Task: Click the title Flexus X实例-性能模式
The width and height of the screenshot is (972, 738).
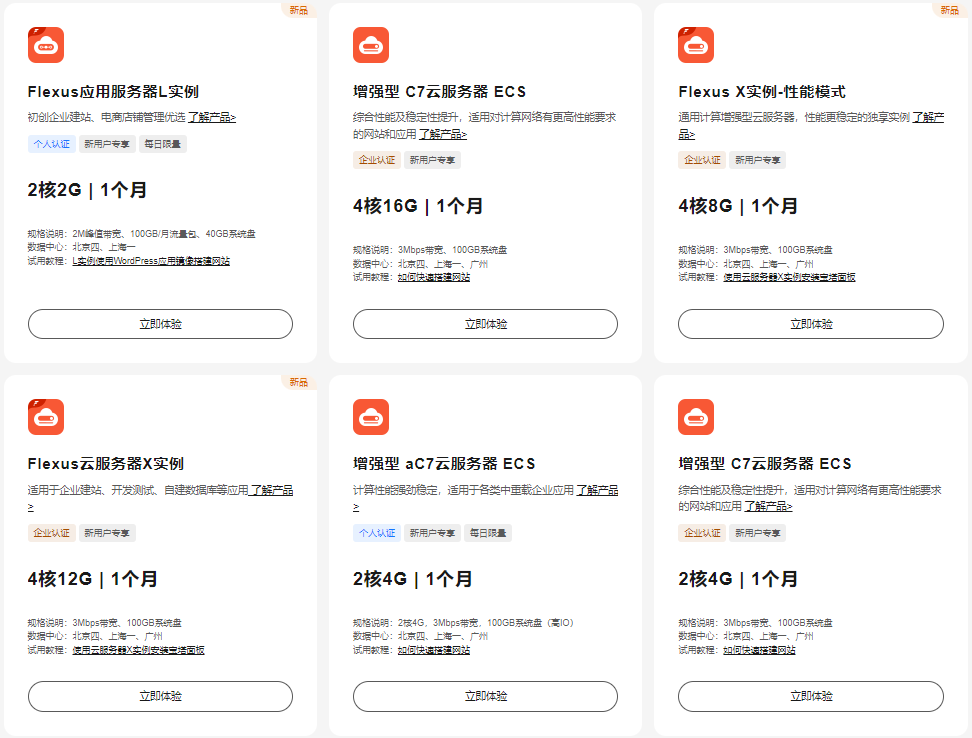Action: pyautogui.click(x=762, y=92)
